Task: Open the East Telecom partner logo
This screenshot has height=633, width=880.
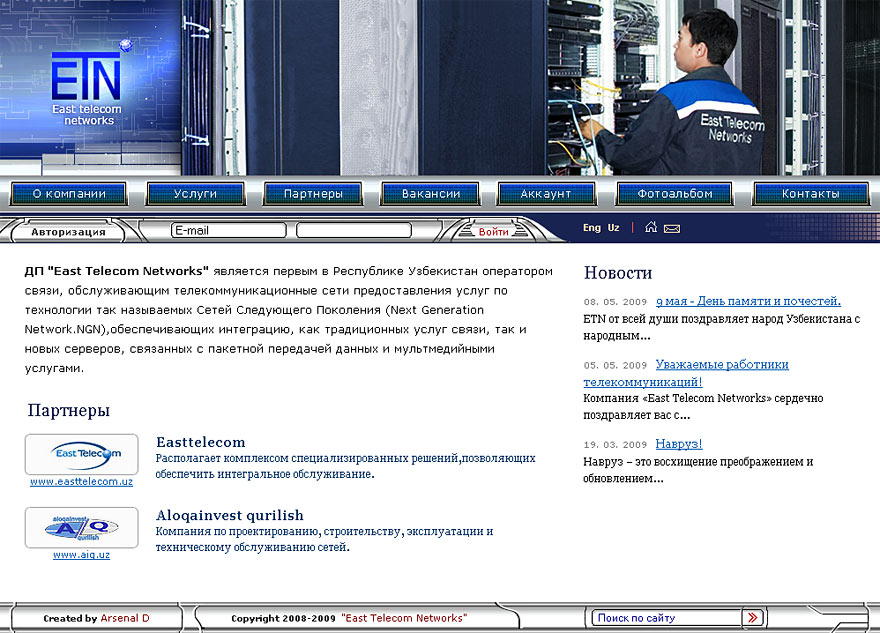Action: pyautogui.click(x=81, y=454)
